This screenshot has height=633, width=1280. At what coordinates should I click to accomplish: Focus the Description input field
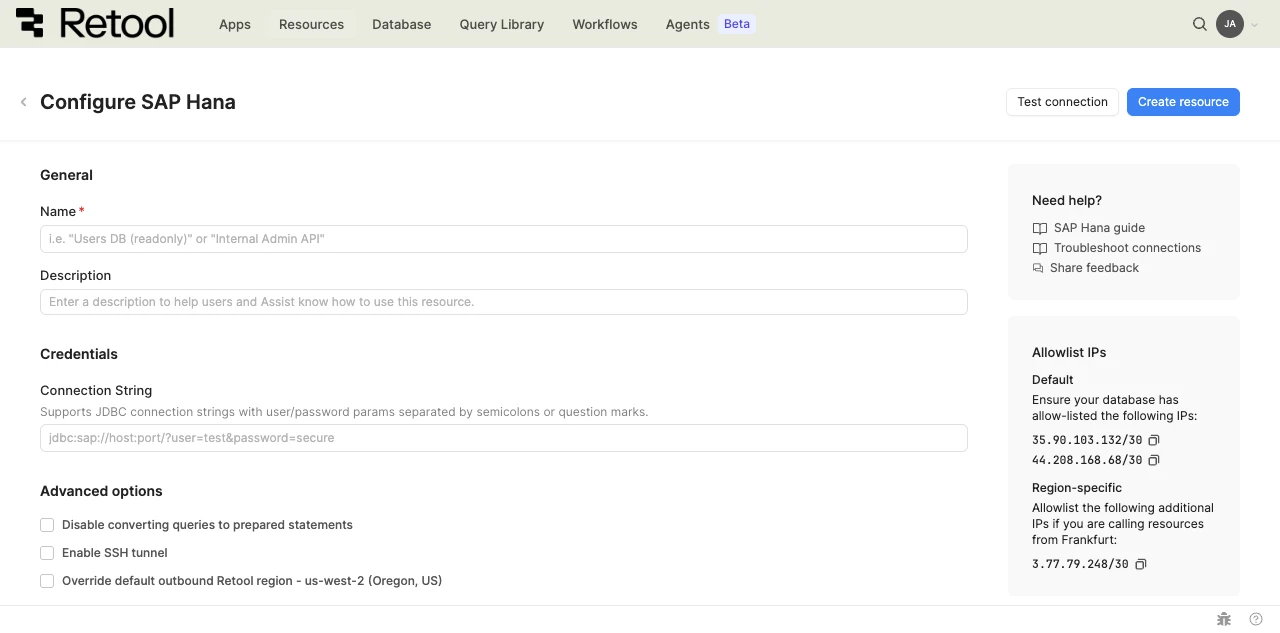pyautogui.click(x=504, y=302)
